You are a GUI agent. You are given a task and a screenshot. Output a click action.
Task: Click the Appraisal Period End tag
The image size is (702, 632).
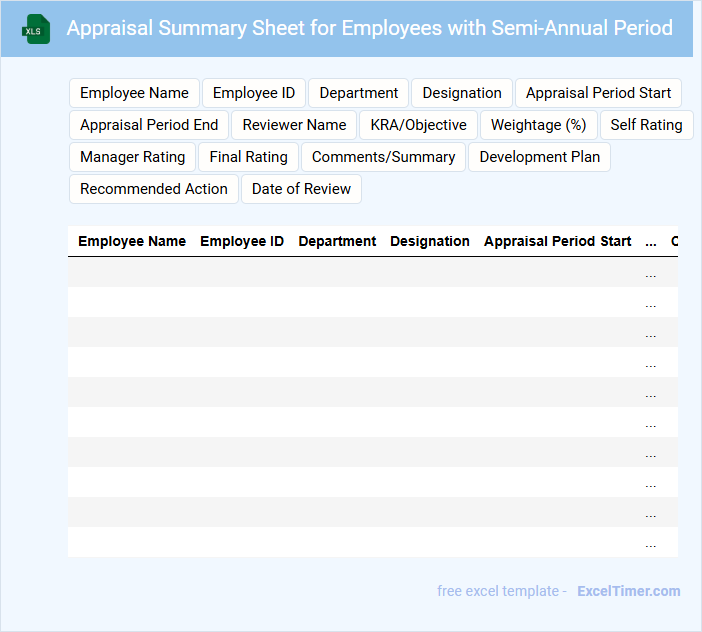[x=149, y=125]
